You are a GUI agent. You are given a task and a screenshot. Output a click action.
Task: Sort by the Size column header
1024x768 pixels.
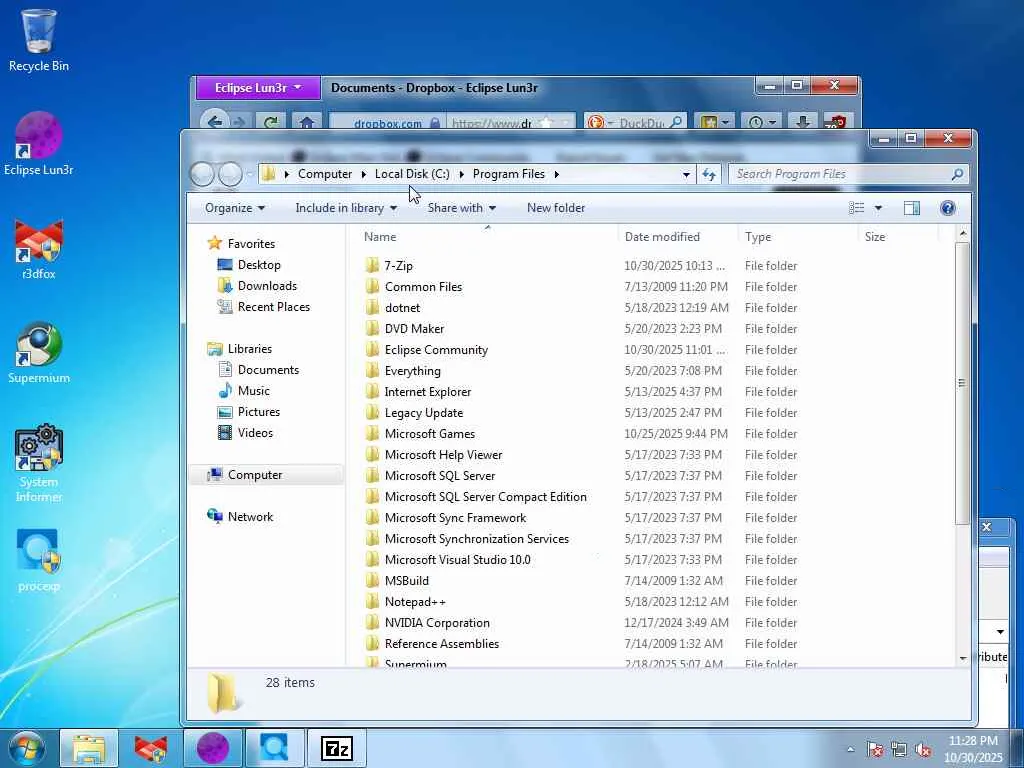898,236
